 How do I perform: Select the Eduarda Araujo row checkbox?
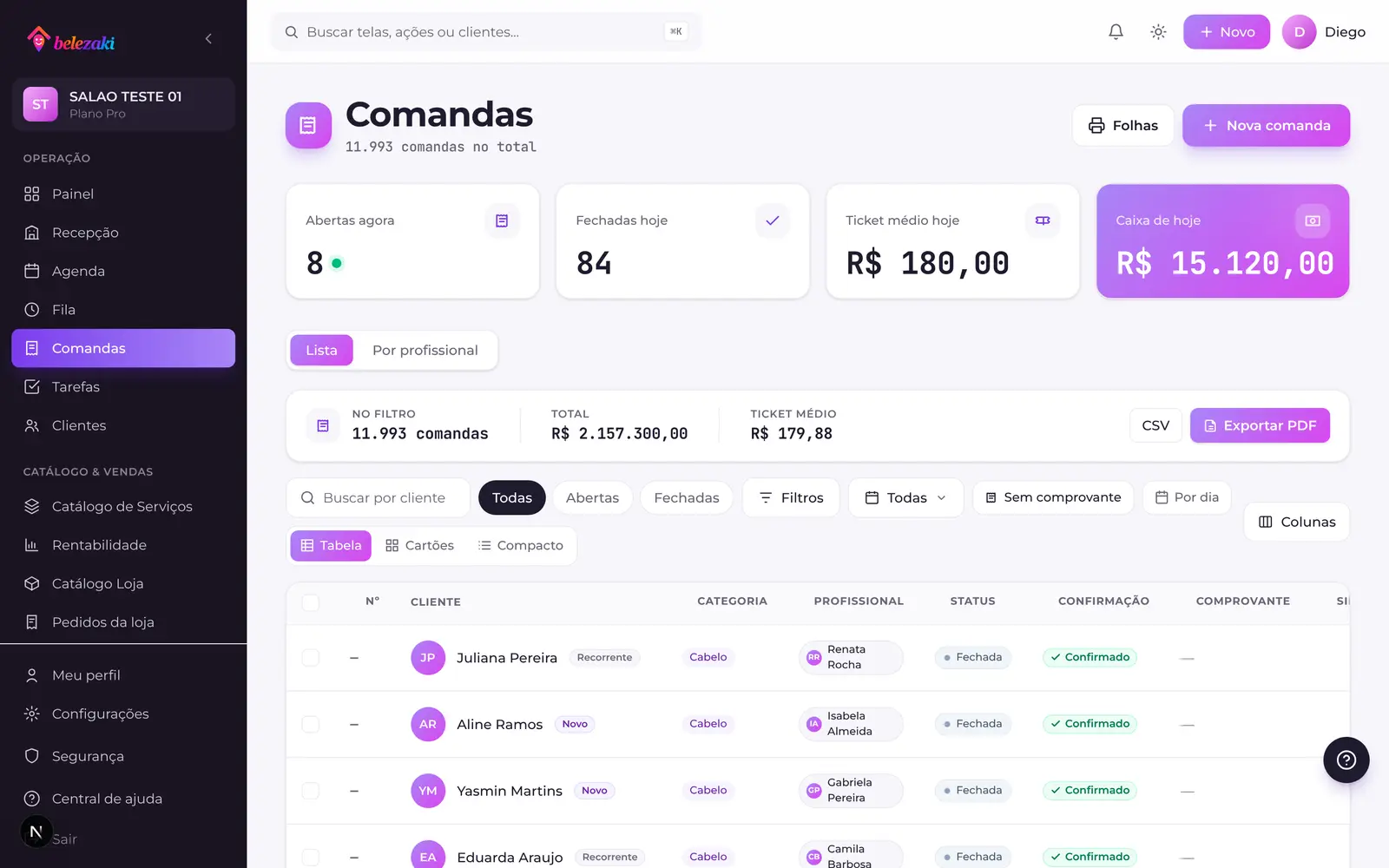pyautogui.click(x=311, y=857)
